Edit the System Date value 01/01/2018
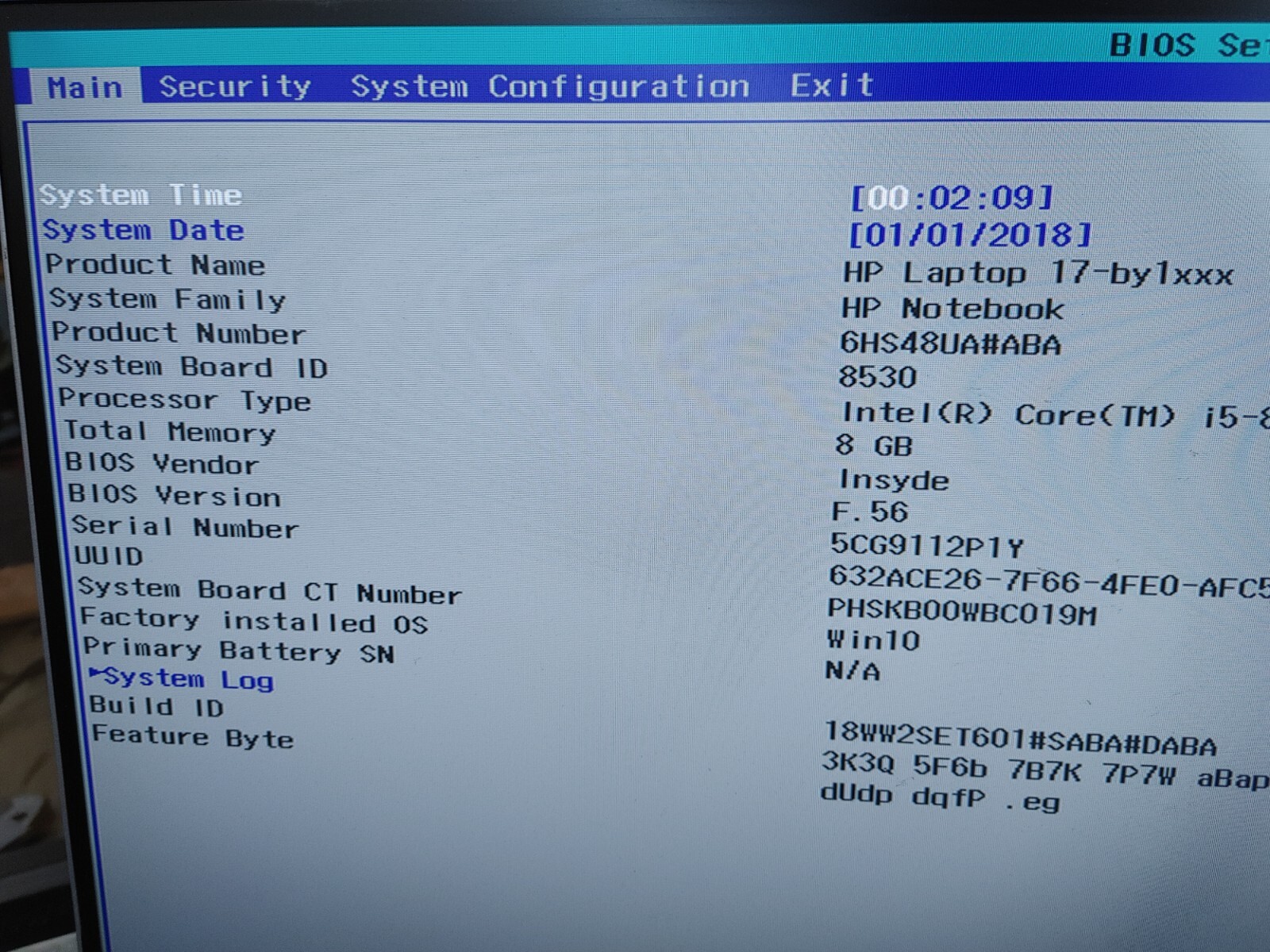1270x952 pixels. pyautogui.click(x=970, y=235)
